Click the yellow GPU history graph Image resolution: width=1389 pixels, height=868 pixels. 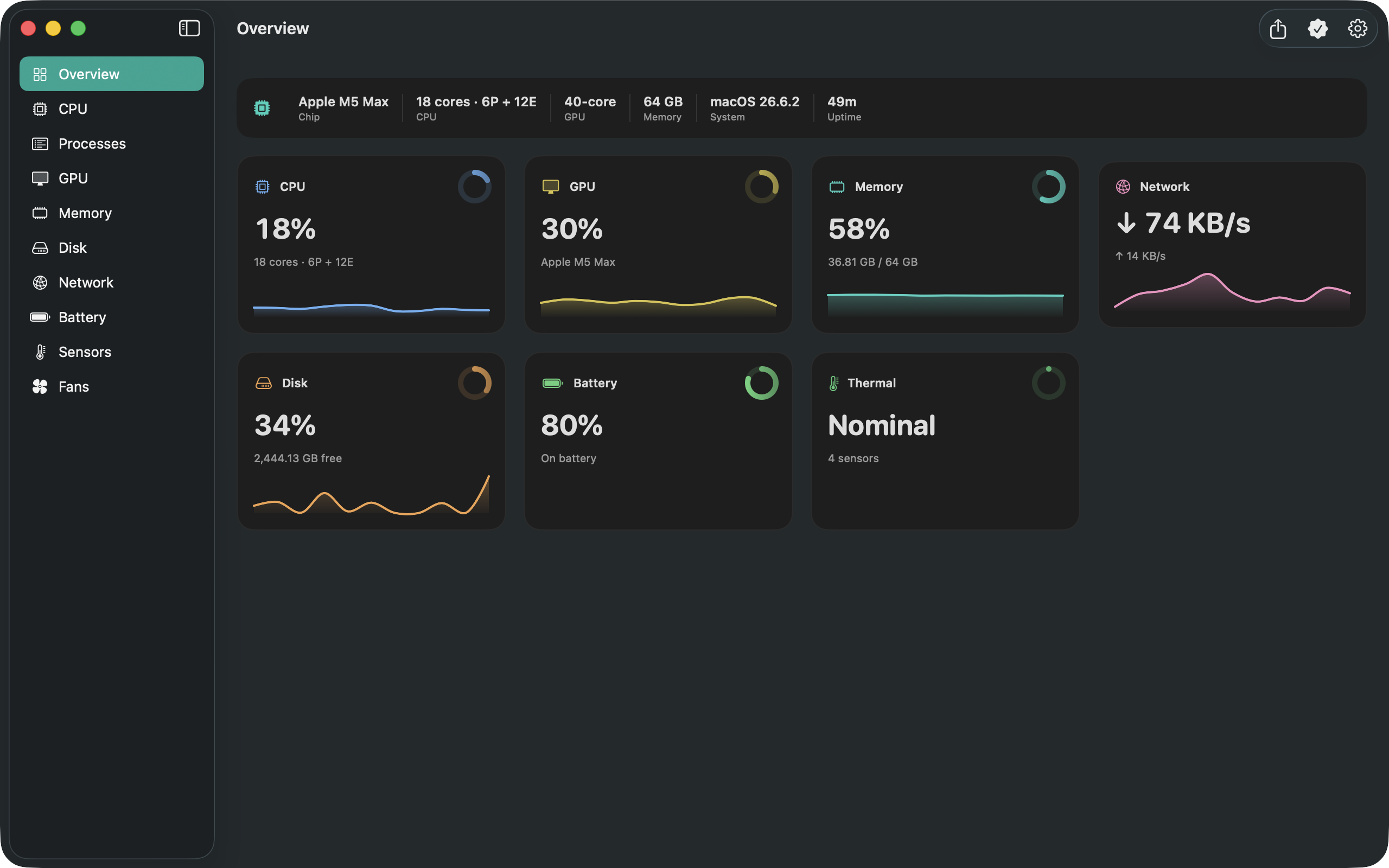[x=658, y=306]
